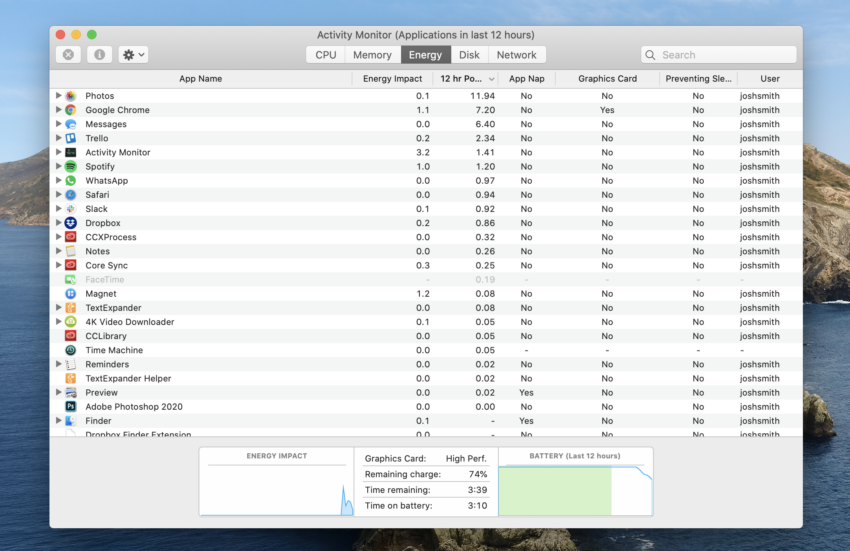
Task: Click the Google Chrome icon
Action: (70, 110)
